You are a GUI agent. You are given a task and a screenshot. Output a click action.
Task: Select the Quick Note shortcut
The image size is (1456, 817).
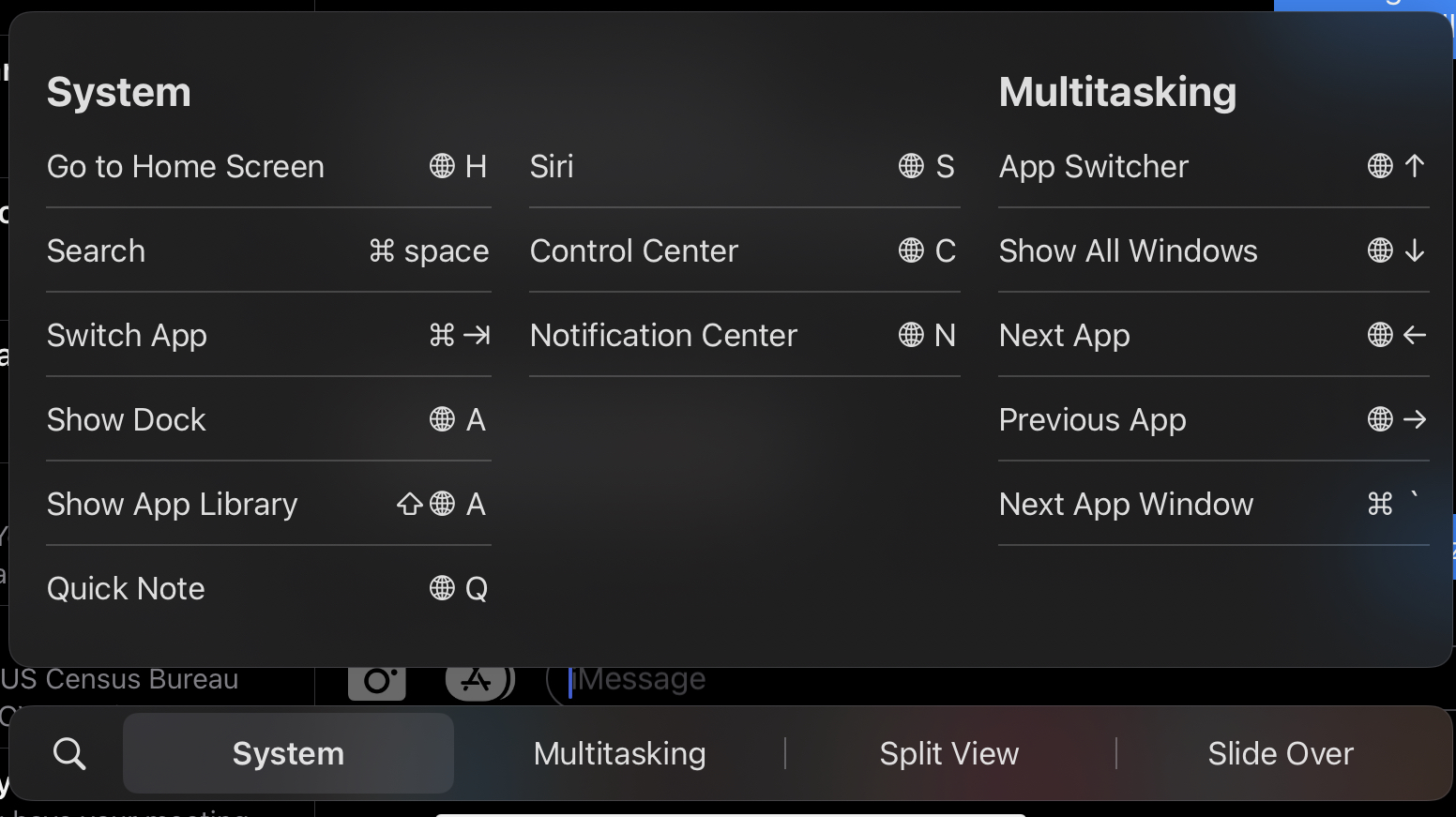(x=267, y=589)
